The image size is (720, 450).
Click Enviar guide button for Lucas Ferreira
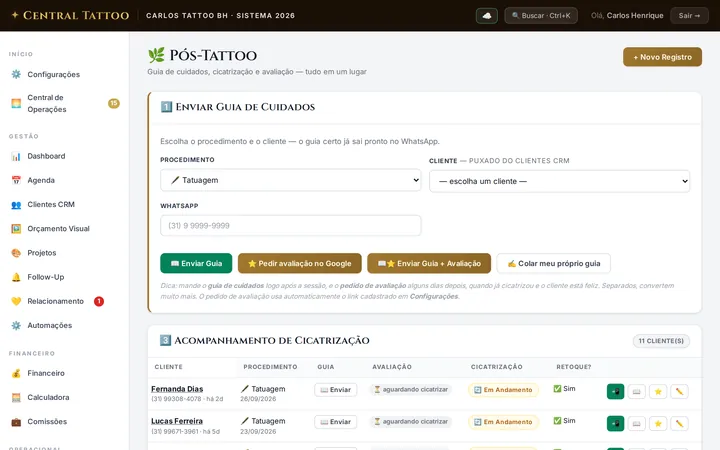[336, 422]
